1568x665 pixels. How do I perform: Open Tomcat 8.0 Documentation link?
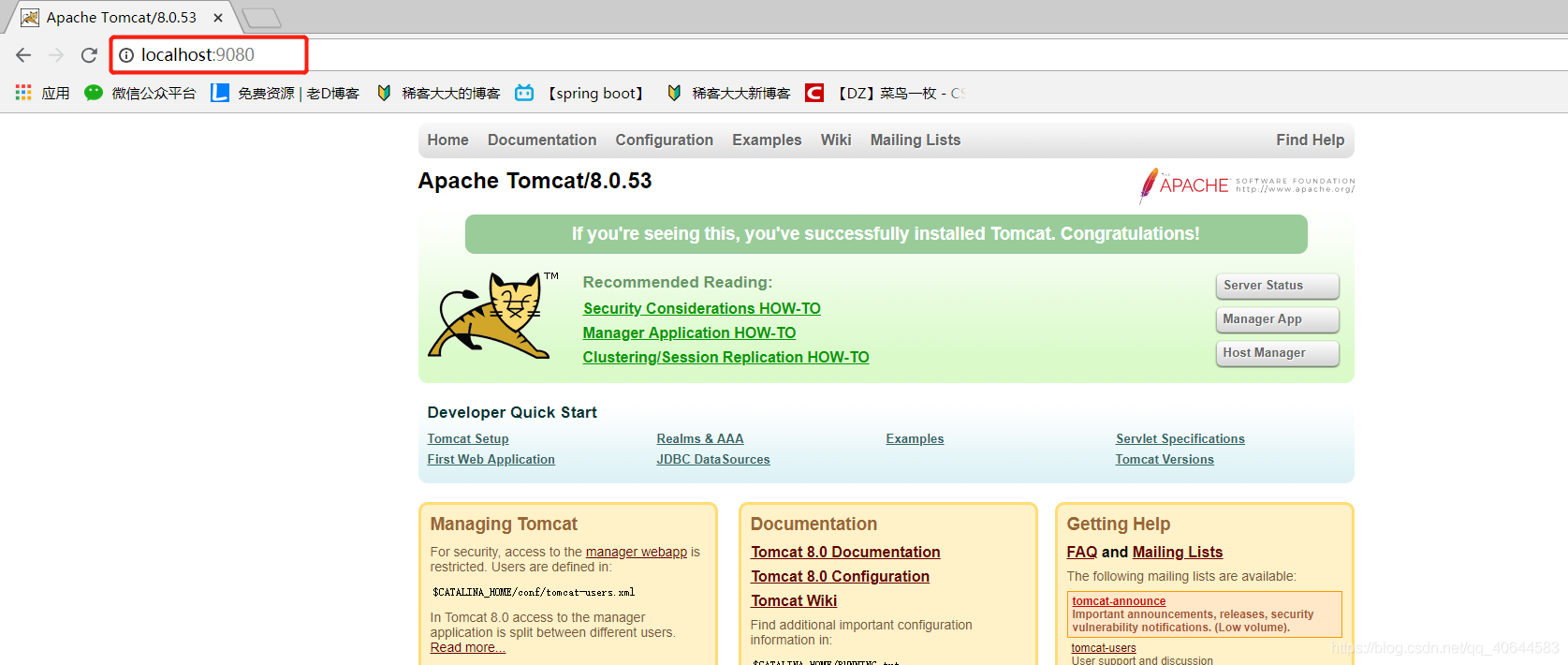pos(845,552)
